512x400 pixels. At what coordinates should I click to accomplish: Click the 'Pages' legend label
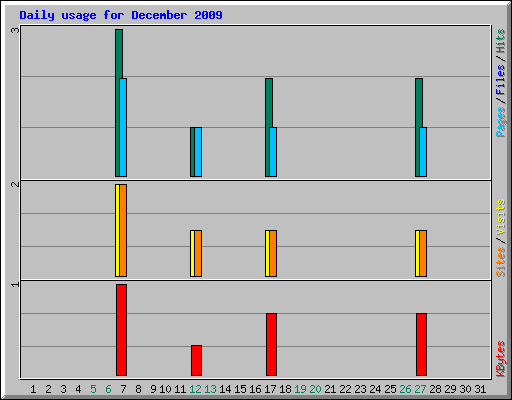coord(501,122)
